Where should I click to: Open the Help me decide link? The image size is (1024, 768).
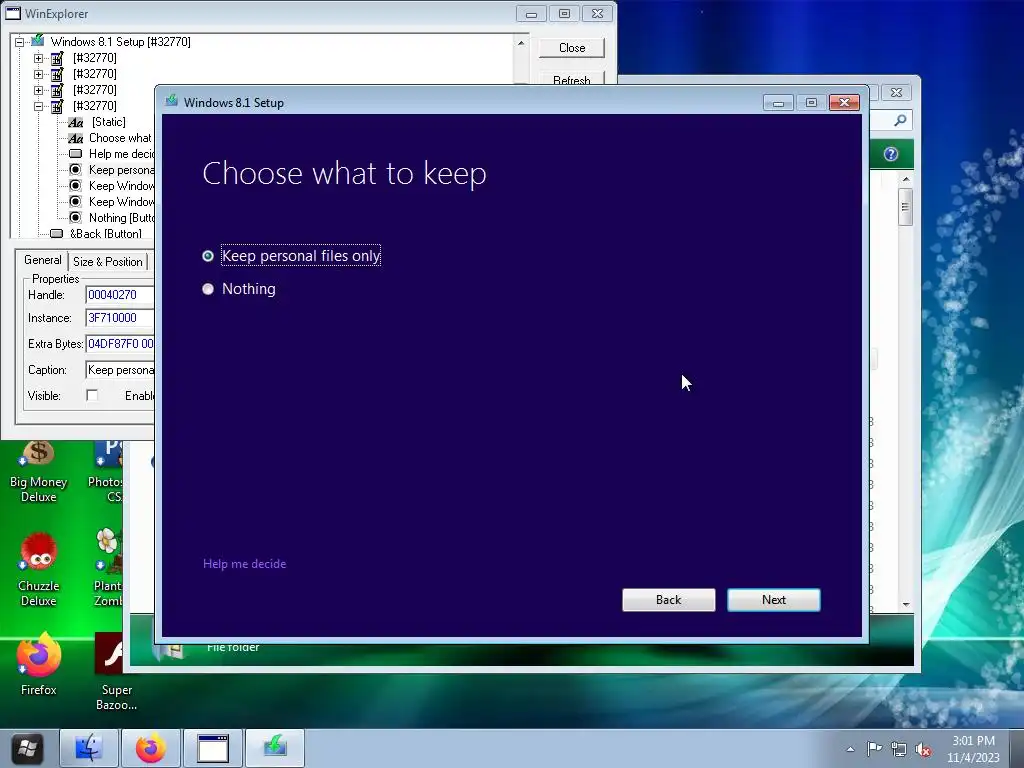point(244,564)
